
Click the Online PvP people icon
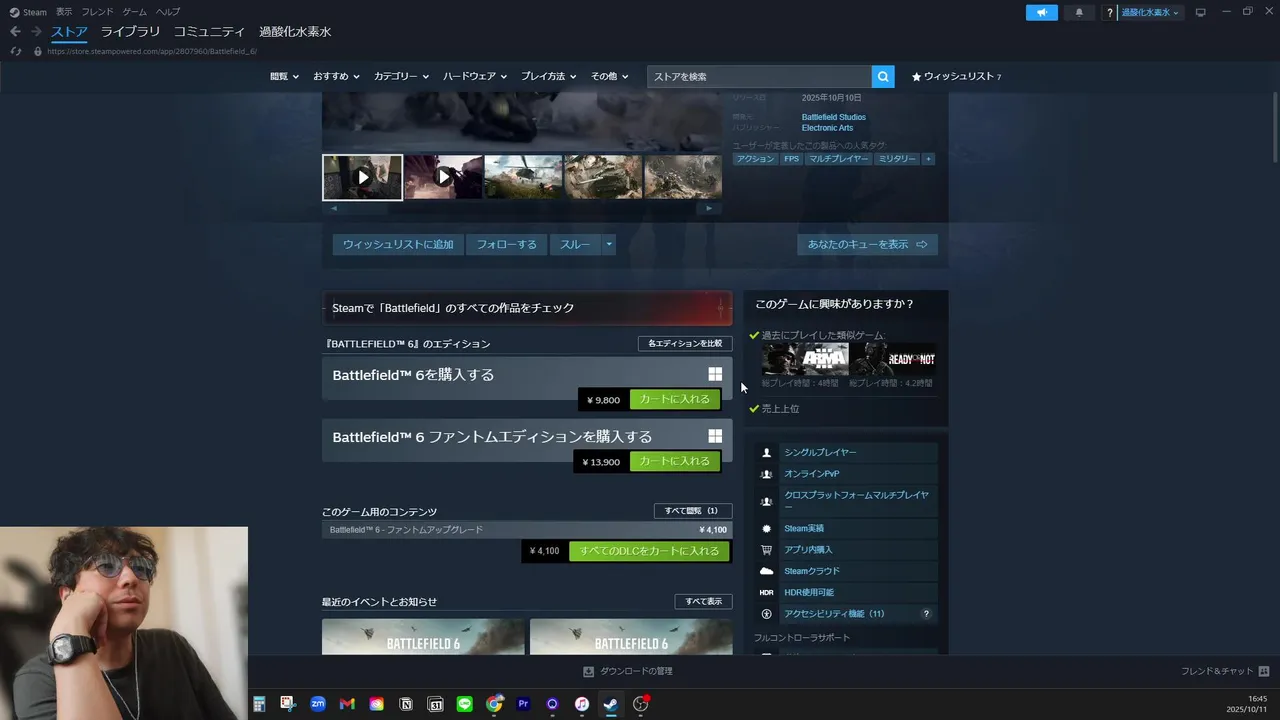767,474
